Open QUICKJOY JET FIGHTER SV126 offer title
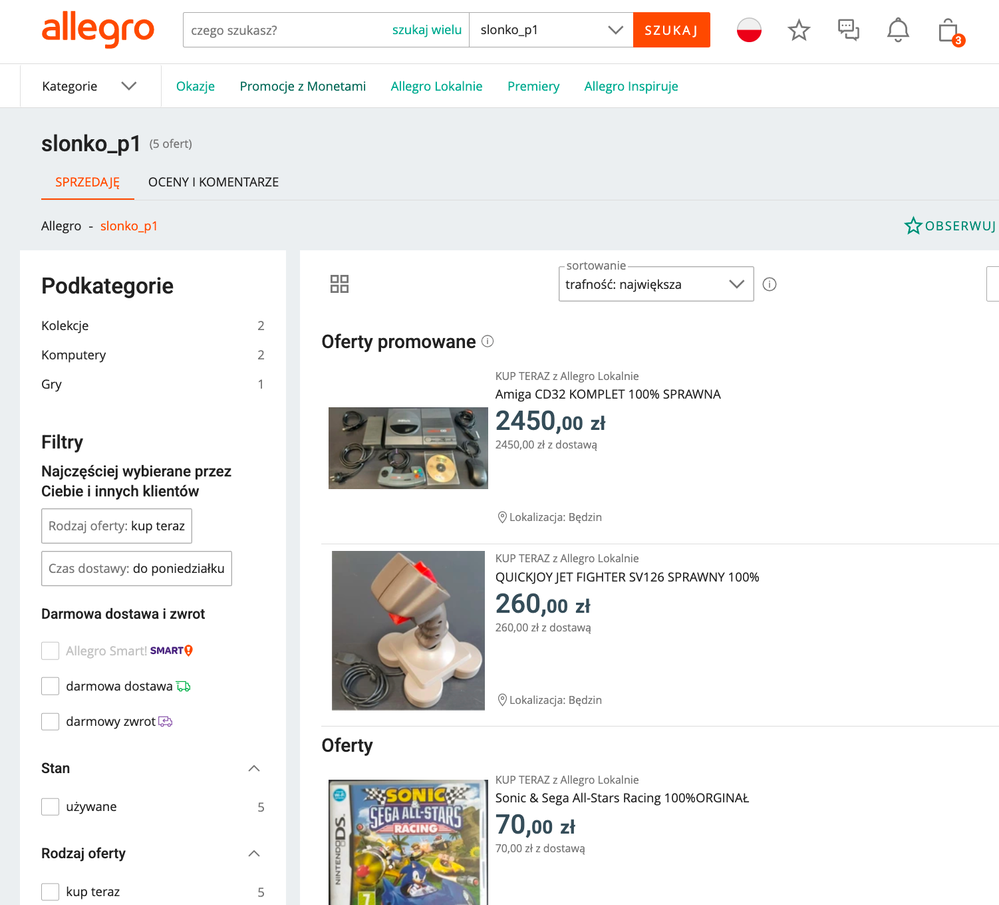 point(627,577)
